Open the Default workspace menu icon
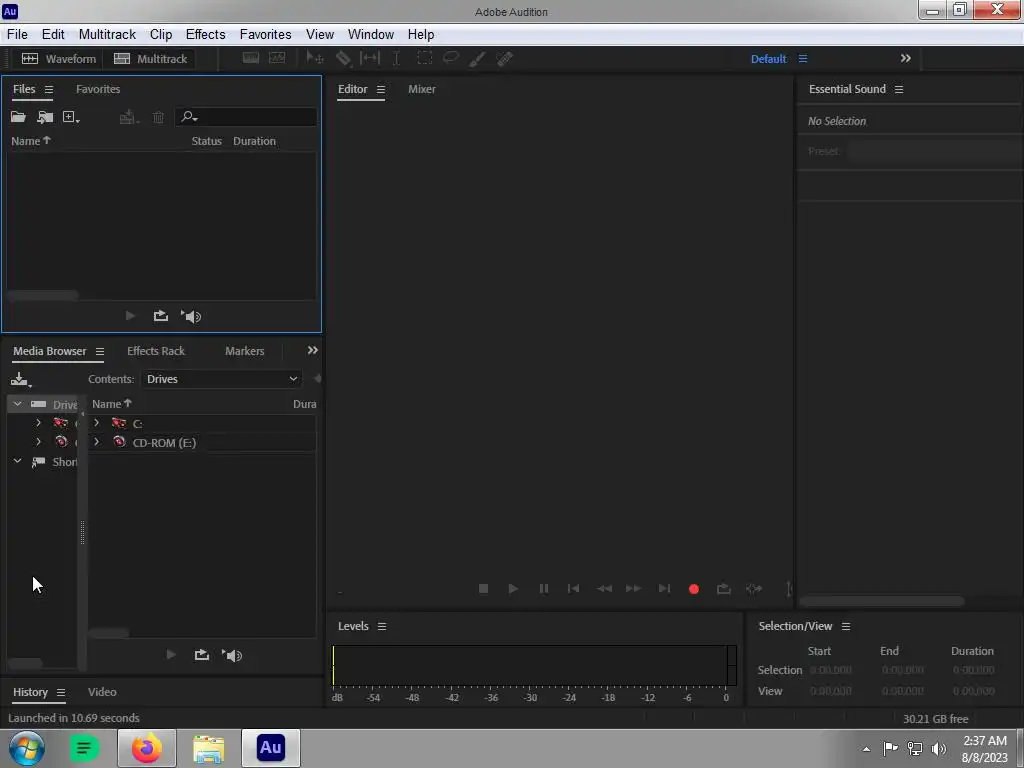Screen dimensions: 1024x768 [803, 59]
